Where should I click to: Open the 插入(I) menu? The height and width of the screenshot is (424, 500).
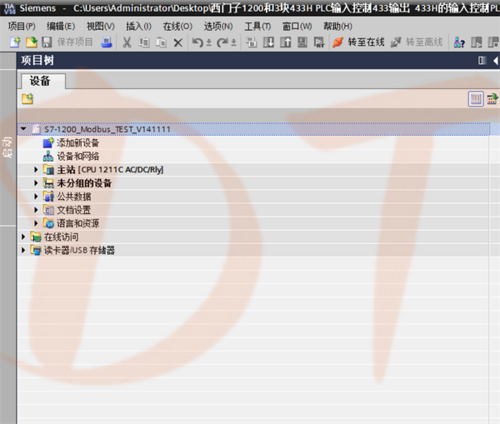coord(139,26)
